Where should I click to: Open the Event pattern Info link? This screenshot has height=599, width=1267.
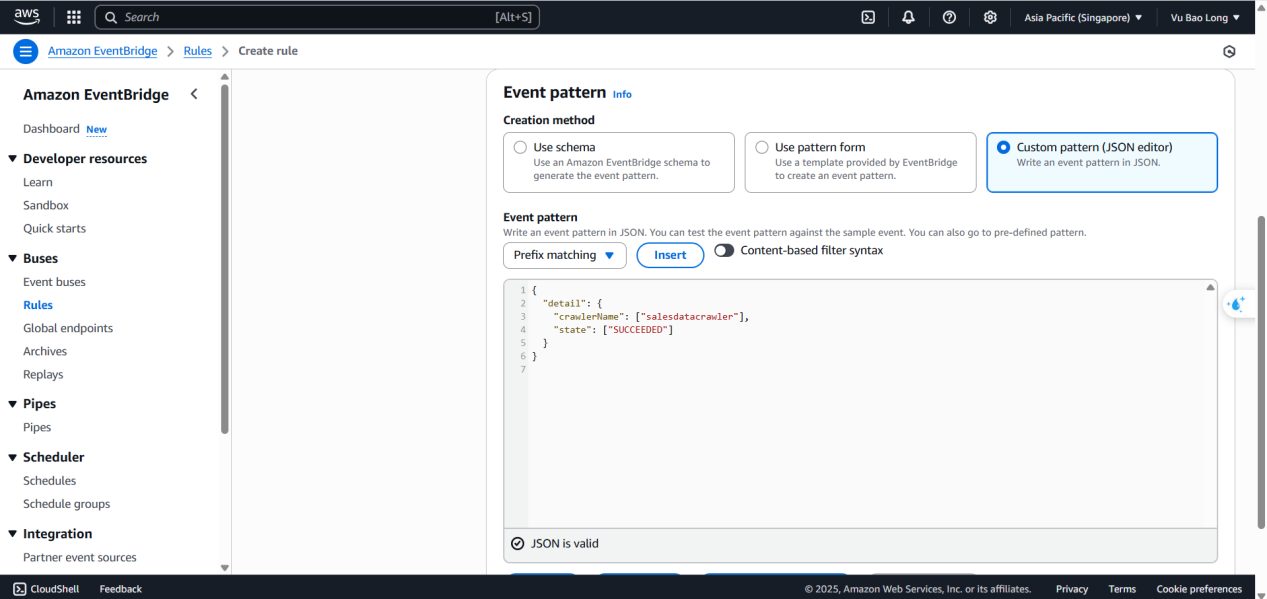tap(622, 94)
